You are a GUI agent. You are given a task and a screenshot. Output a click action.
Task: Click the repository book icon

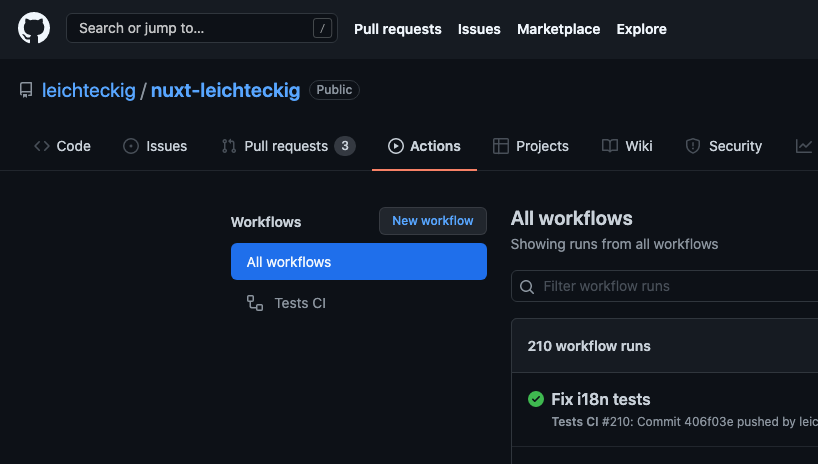[26, 90]
